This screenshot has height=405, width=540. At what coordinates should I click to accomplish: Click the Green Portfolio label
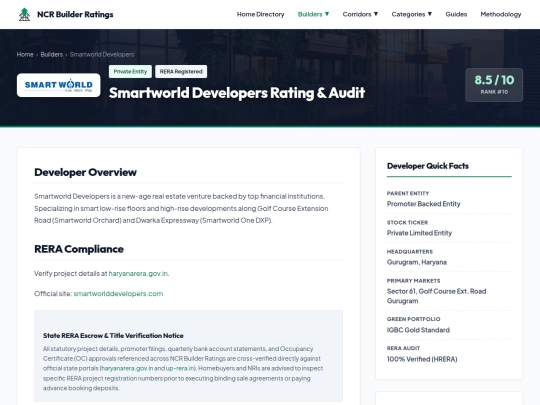(413, 319)
